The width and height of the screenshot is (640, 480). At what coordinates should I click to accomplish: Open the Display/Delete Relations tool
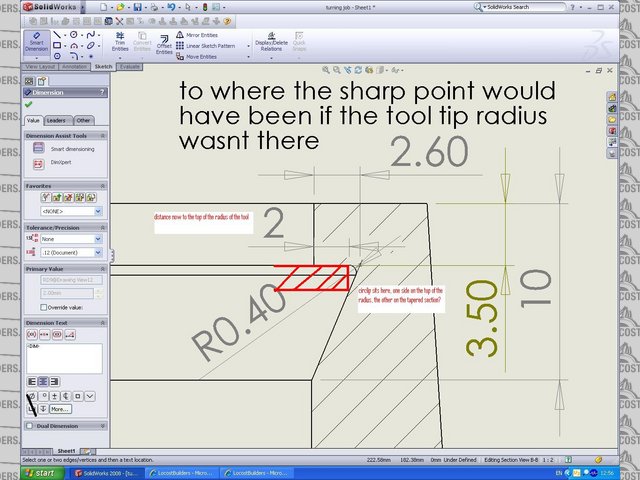pyautogui.click(x=270, y=43)
